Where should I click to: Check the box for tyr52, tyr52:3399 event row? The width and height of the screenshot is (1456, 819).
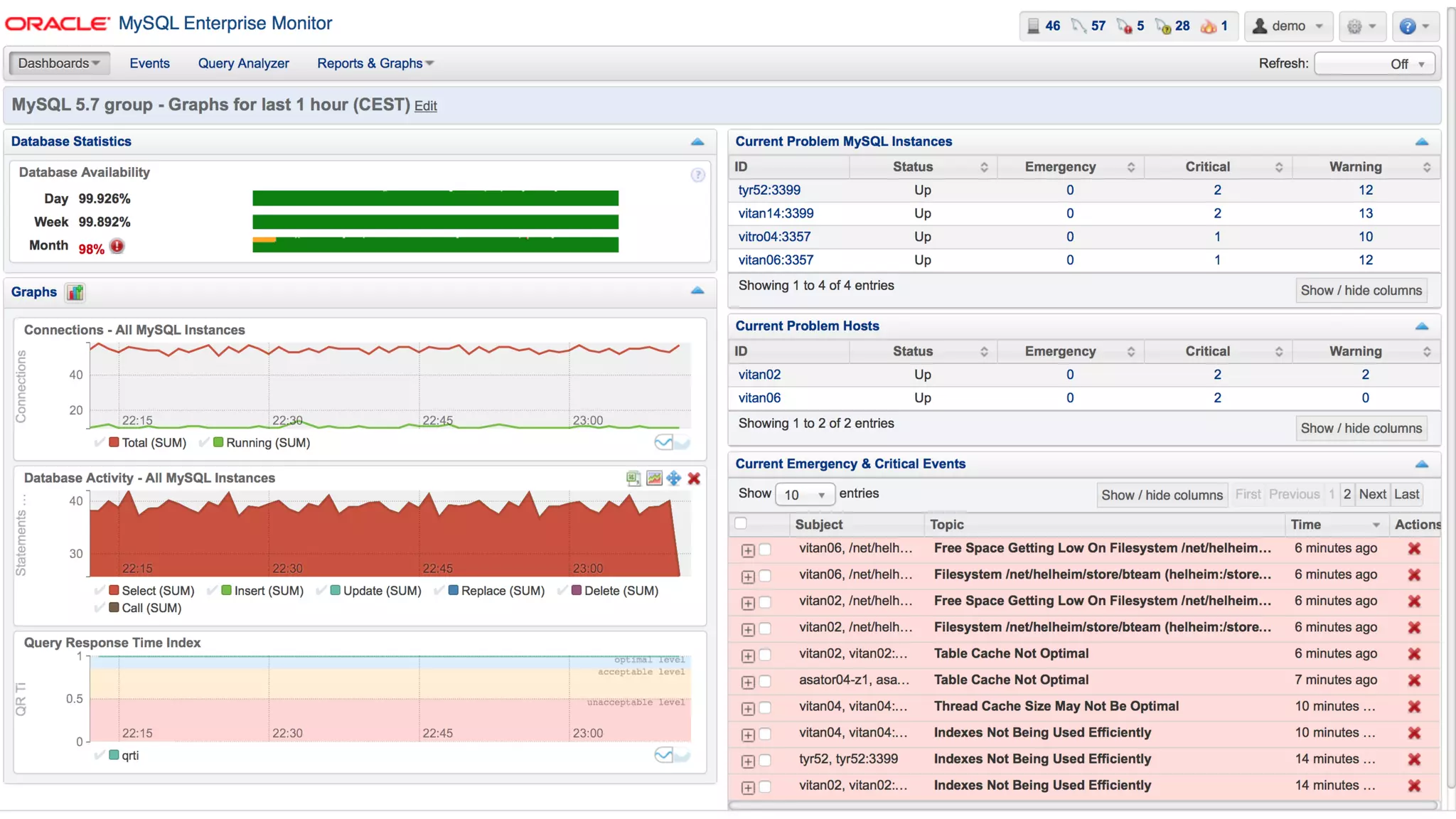[x=765, y=760]
